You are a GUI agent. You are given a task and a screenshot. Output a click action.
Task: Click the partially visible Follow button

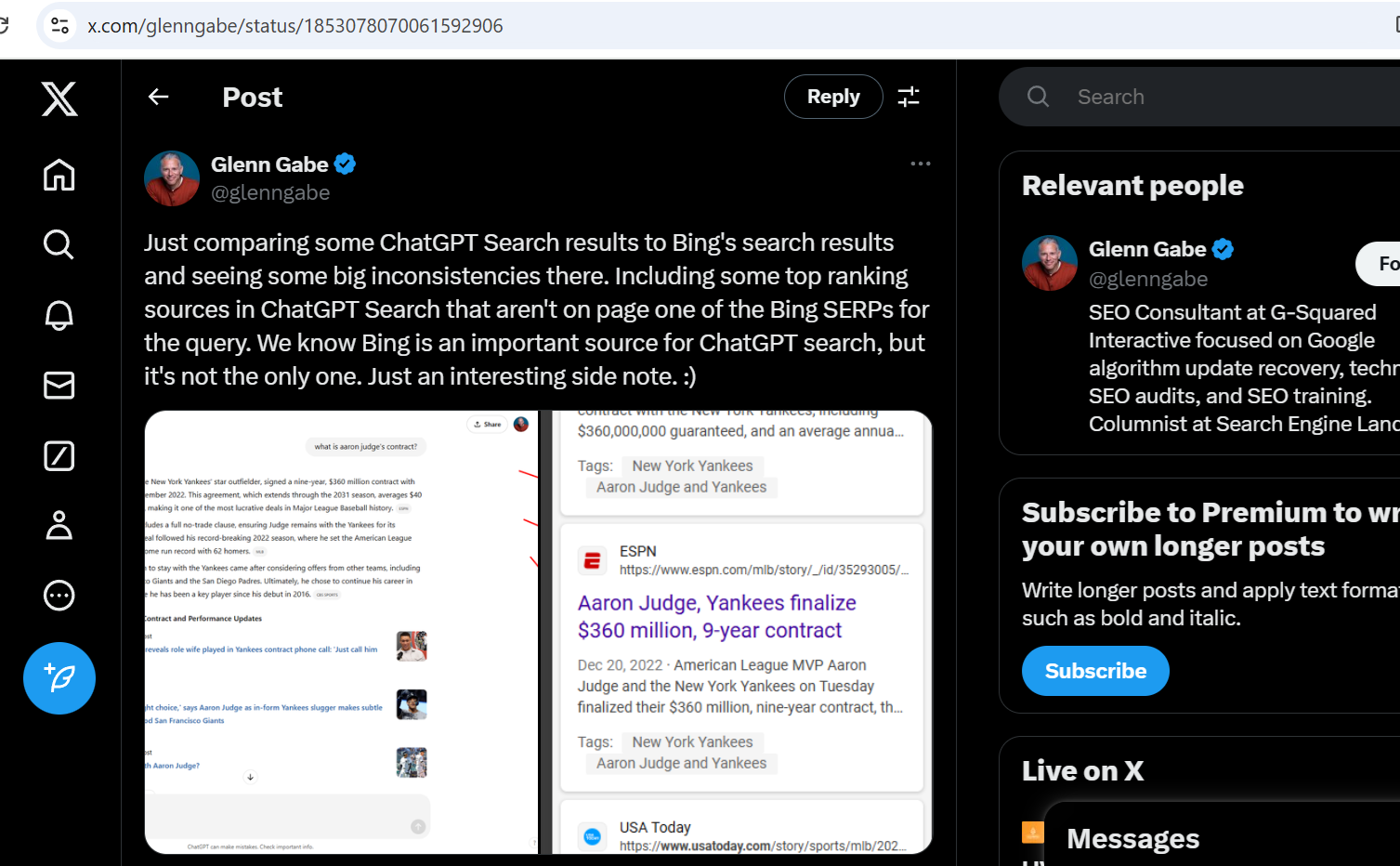(x=1379, y=264)
